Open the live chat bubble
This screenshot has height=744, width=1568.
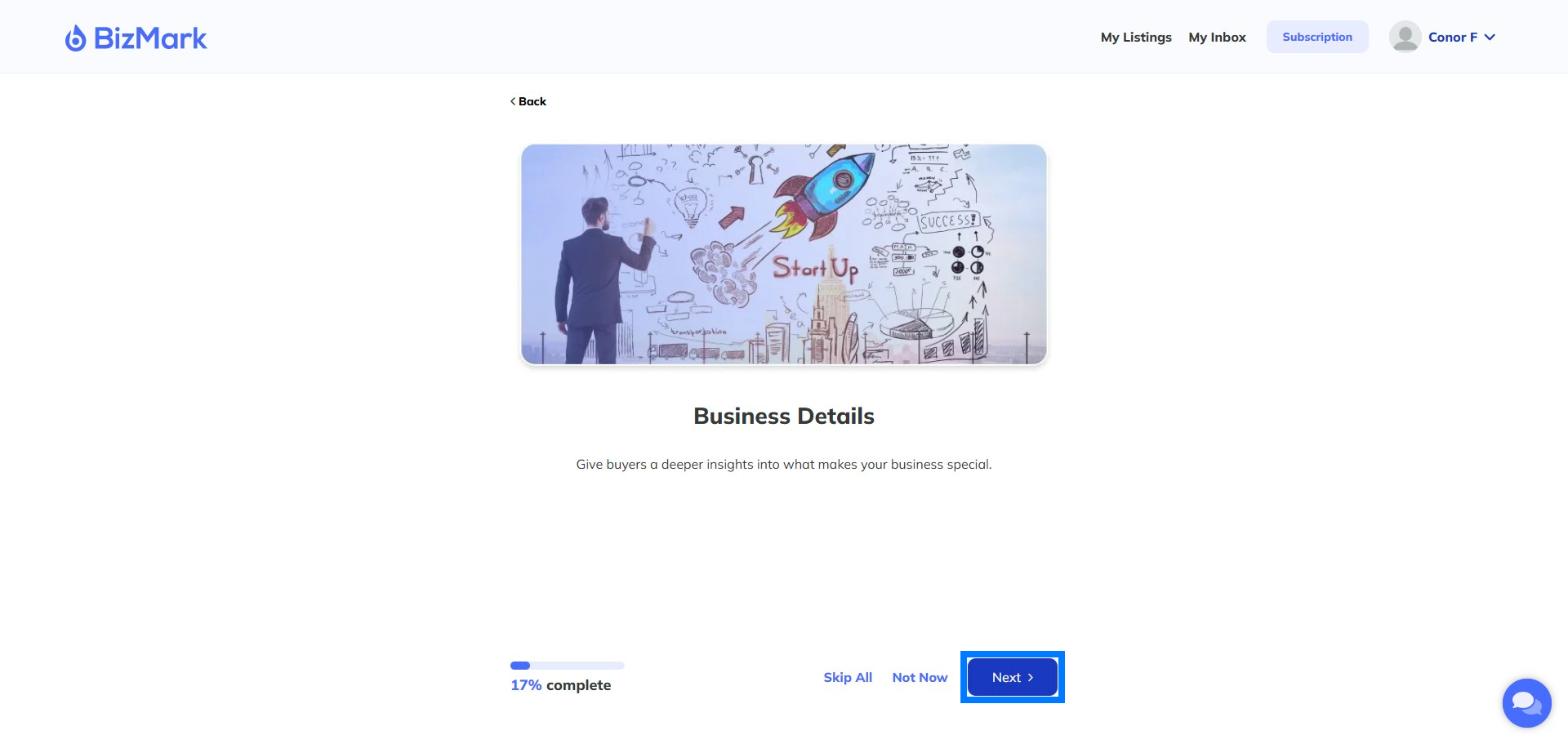(1526, 702)
